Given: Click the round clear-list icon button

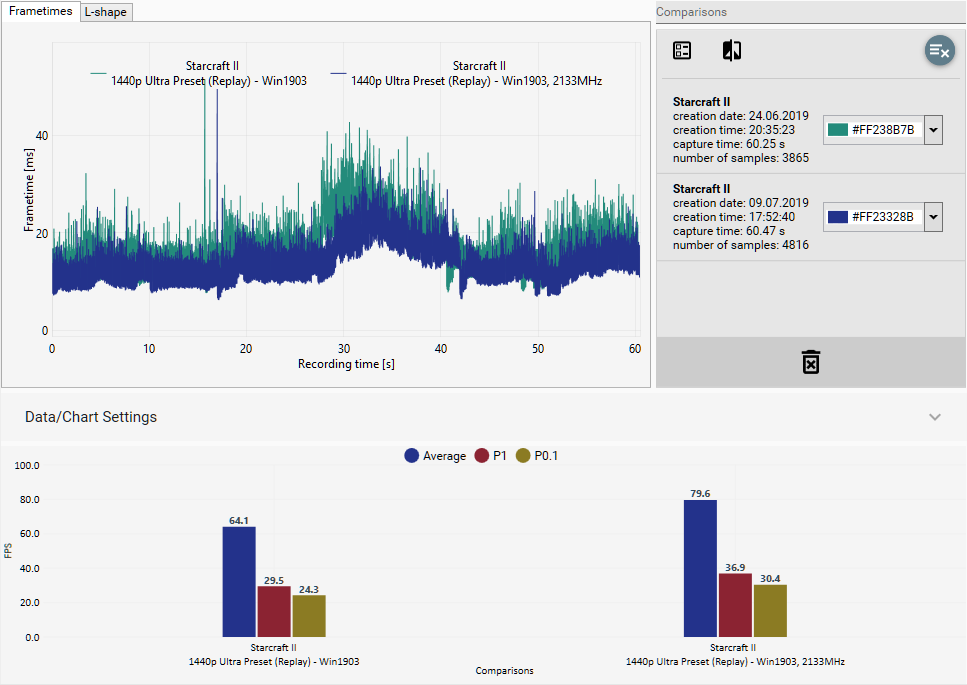Looking at the screenshot, I should click(939, 51).
